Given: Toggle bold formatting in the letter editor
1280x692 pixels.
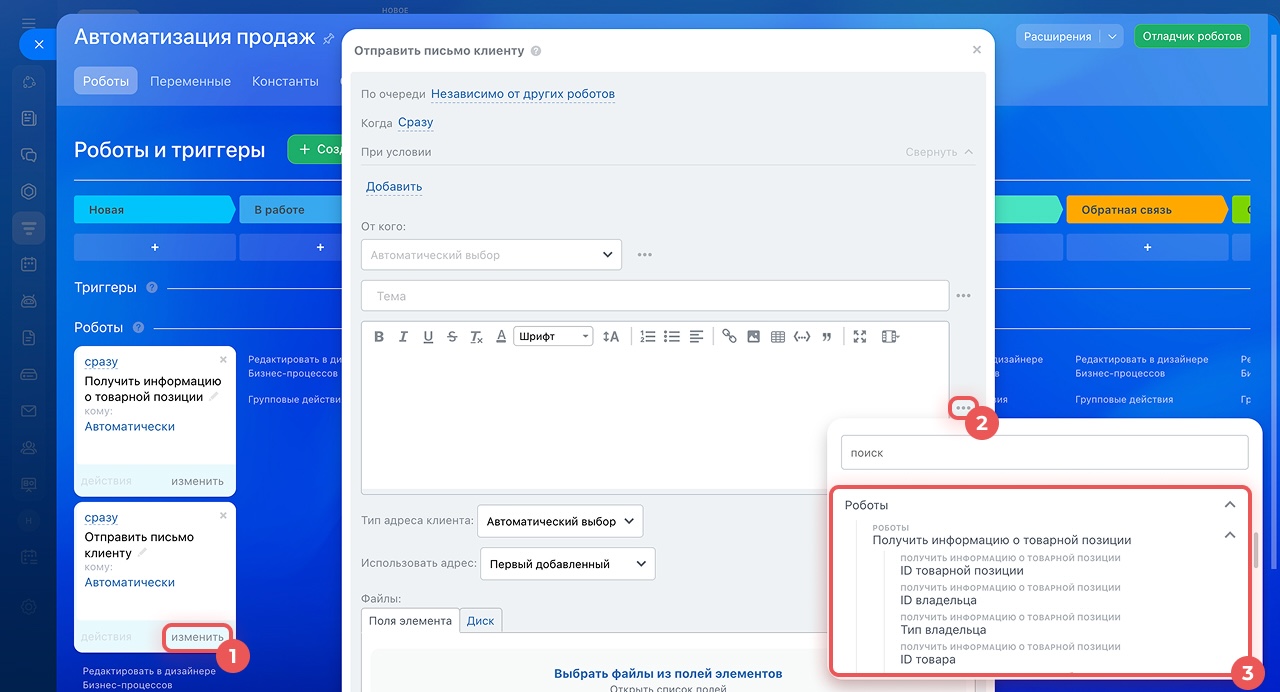Looking at the screenshot, I should click(379, 337).
